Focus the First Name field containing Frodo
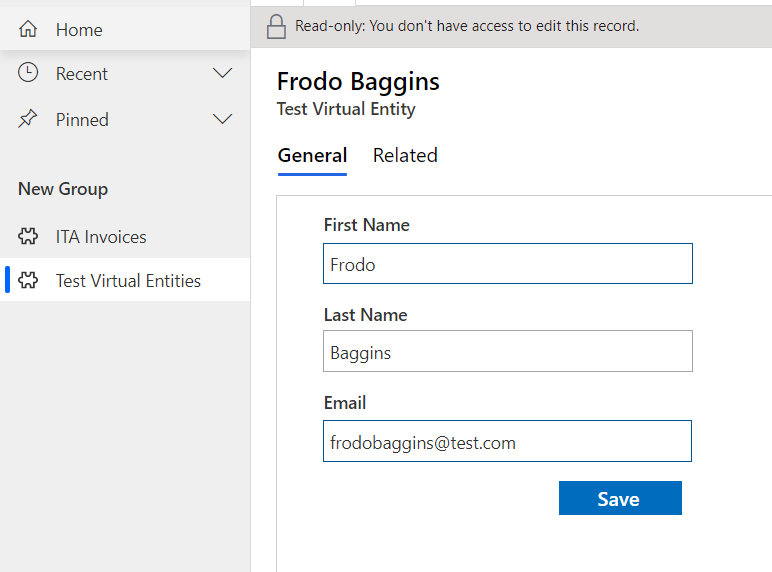Viewport: 772px width, 572px height. tap(507, 264)
